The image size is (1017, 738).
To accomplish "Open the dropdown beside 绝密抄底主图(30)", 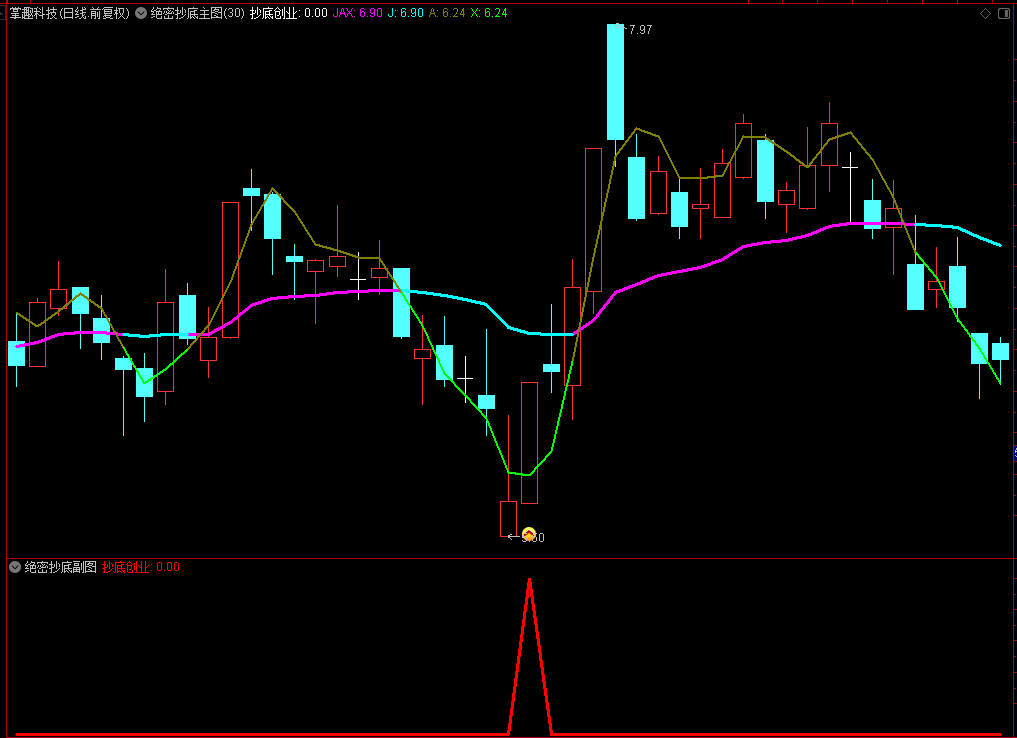I will (141, 13).
